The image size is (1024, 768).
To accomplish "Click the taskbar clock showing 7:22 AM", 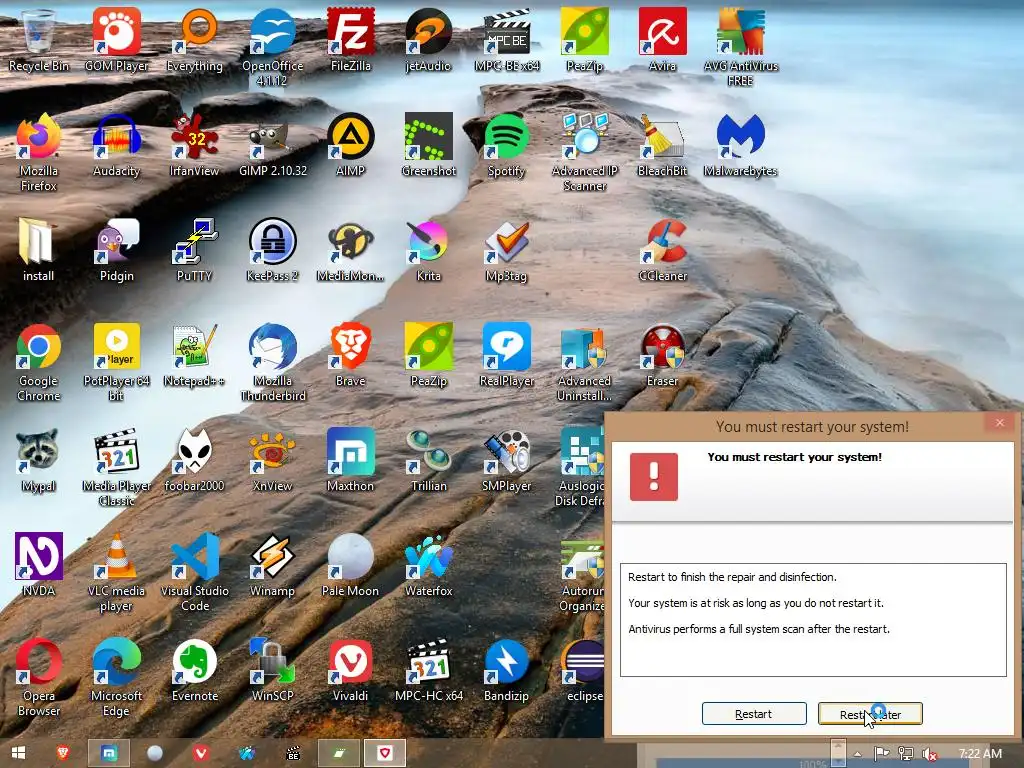I will tap(980, 754).
